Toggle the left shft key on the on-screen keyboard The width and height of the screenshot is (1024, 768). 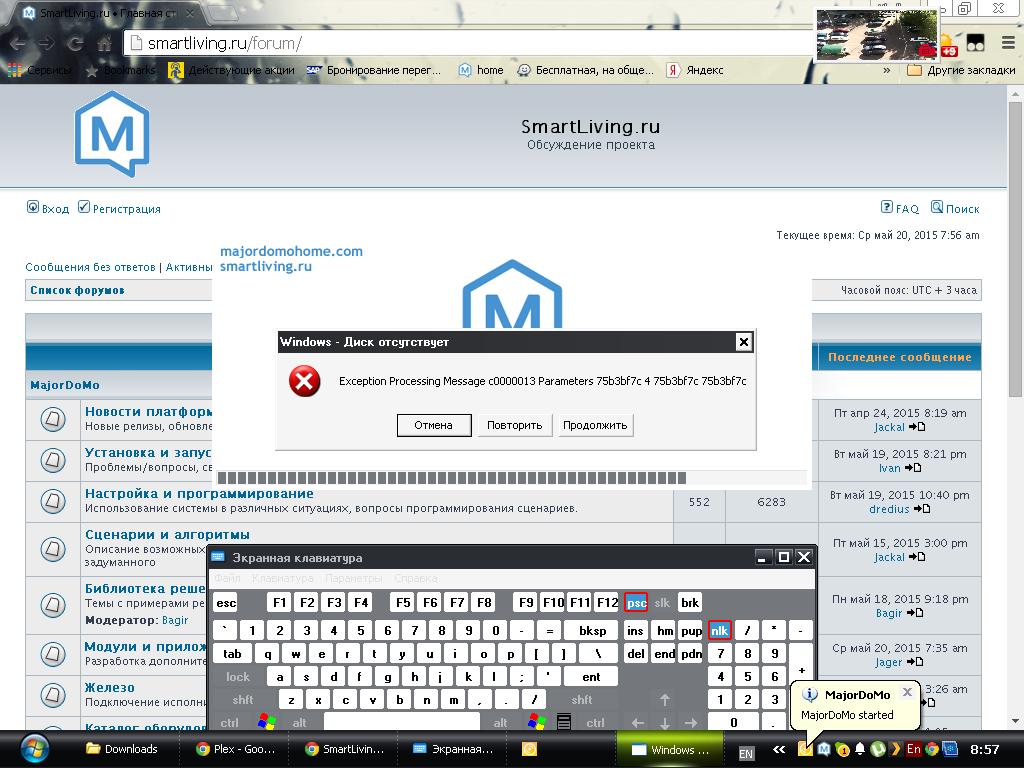(x=242, y=699)
